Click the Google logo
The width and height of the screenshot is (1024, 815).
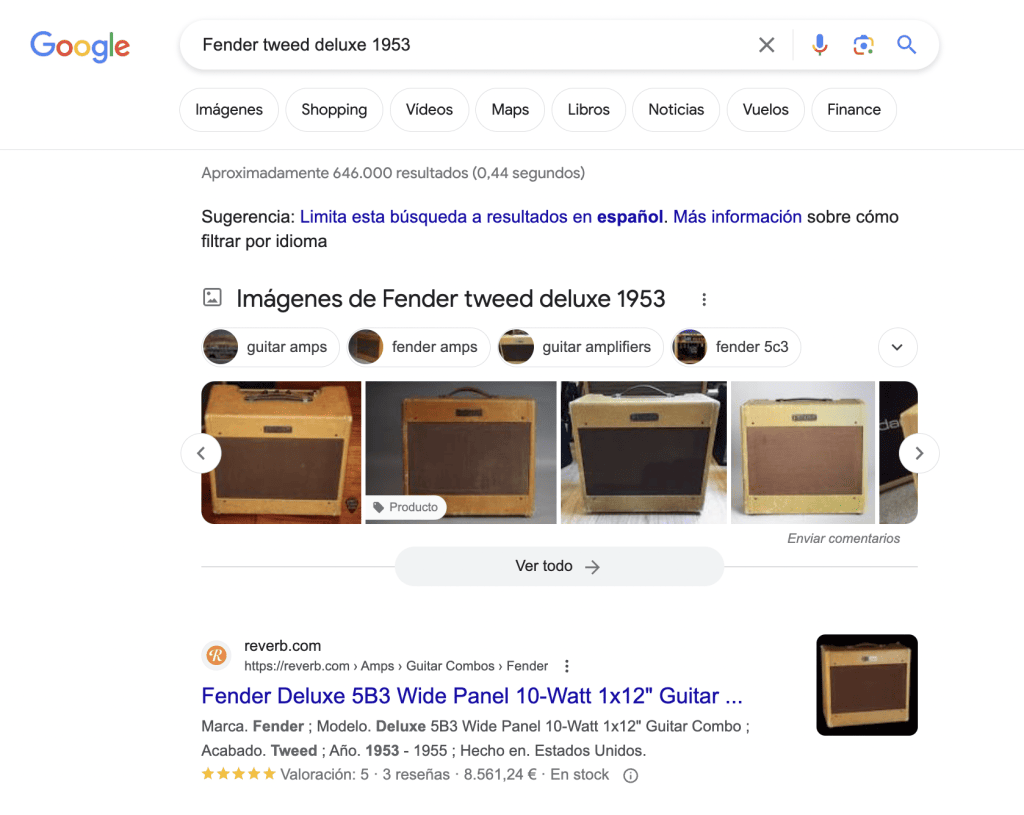(x=80, y=45)
